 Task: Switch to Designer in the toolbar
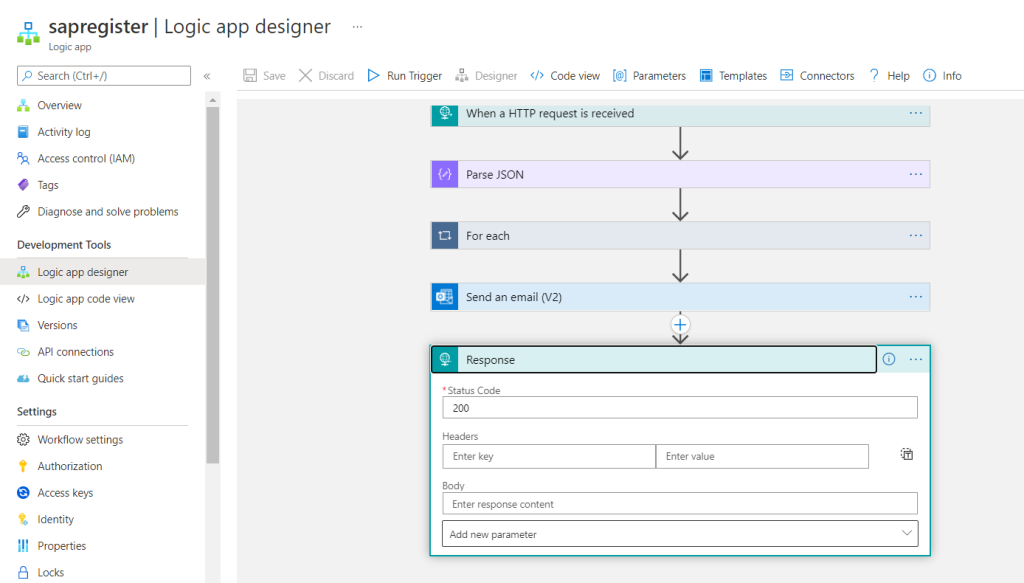click(487, 76)
